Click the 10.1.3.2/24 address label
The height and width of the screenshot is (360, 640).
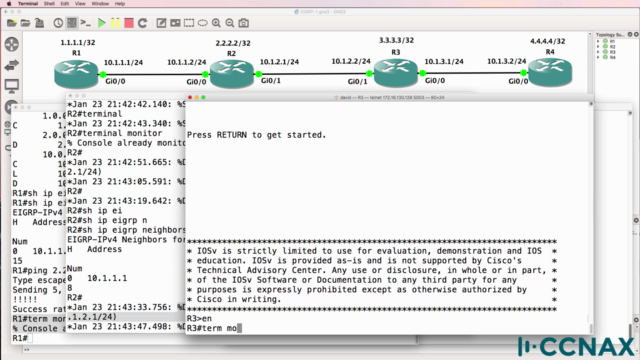[507, 61]
